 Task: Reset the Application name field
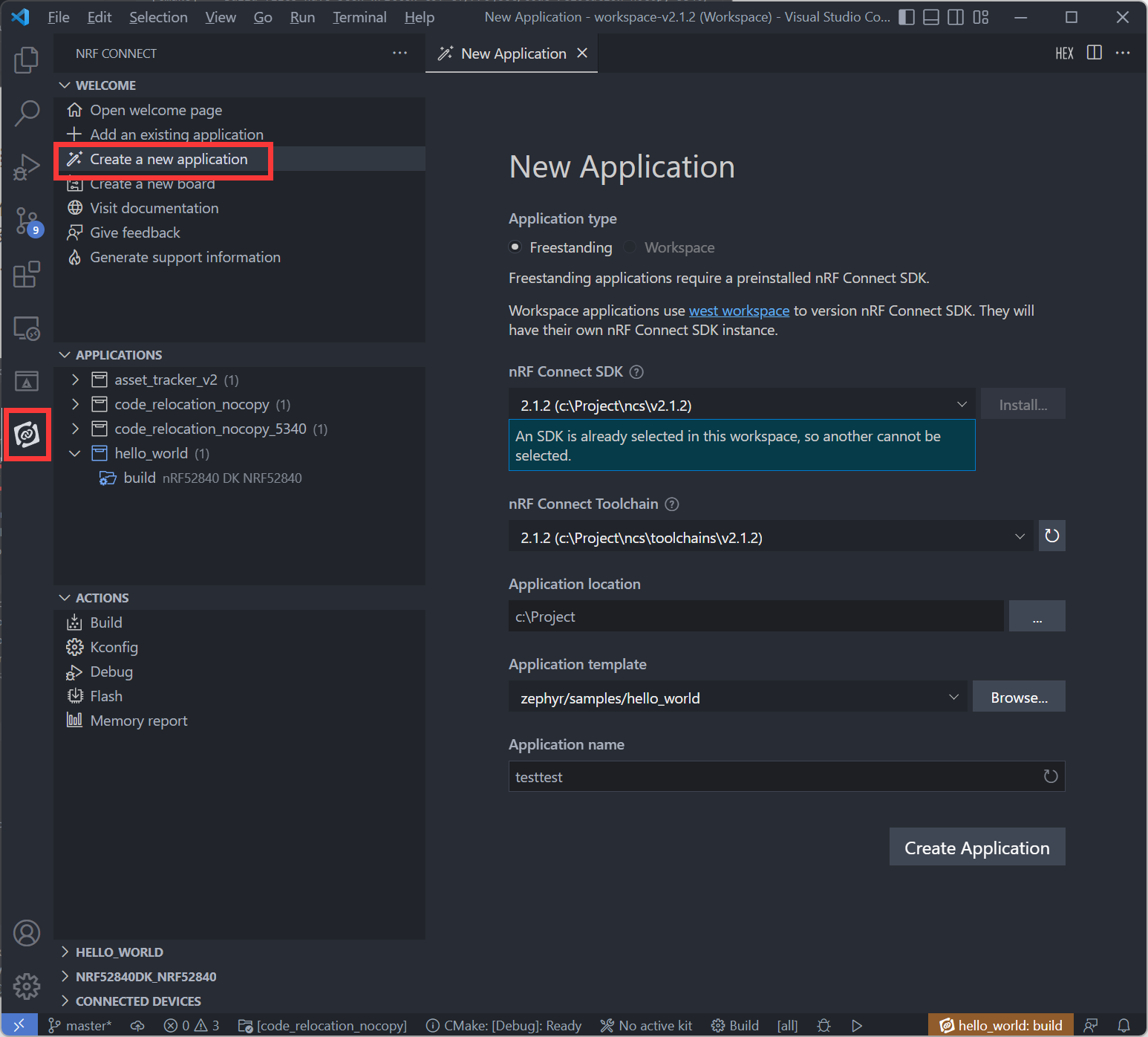click(1051, 776)
